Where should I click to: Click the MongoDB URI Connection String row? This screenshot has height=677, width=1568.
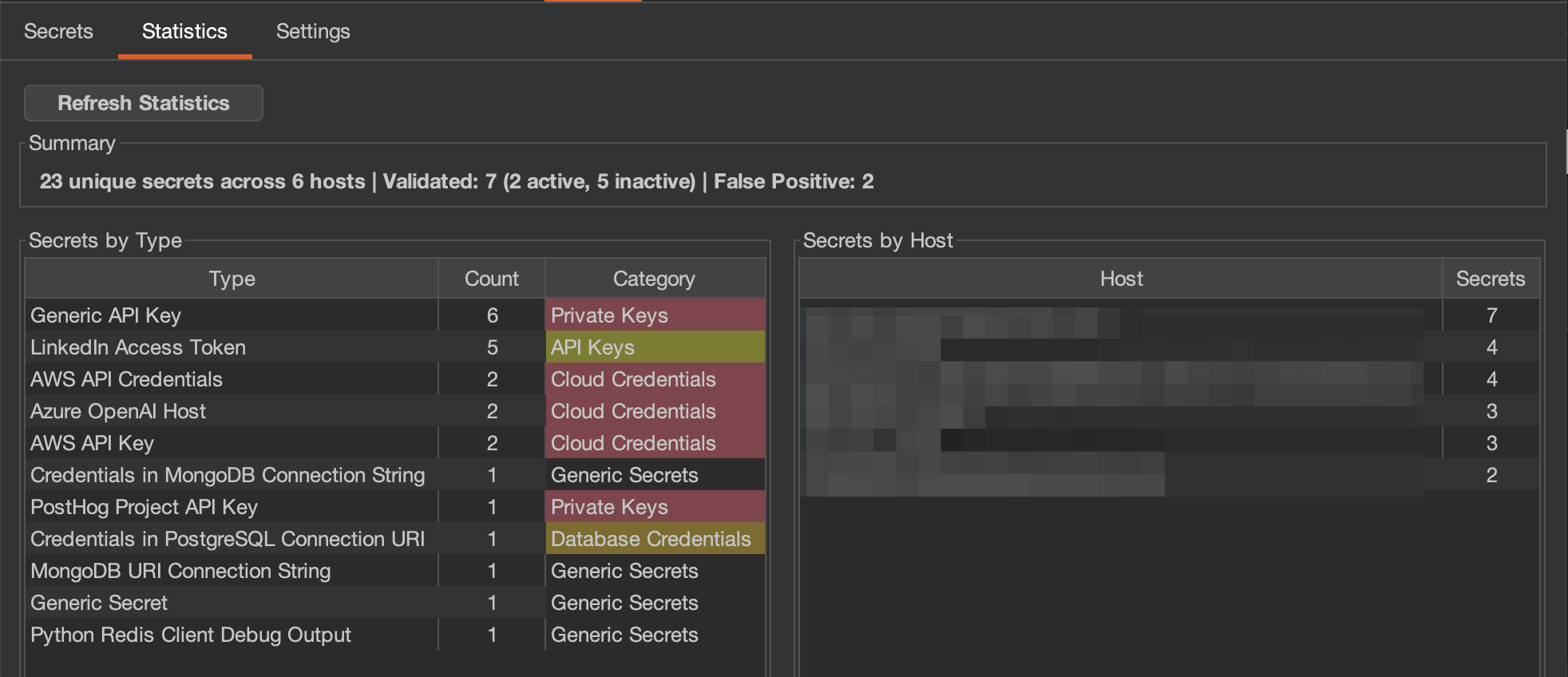(232, 570)
